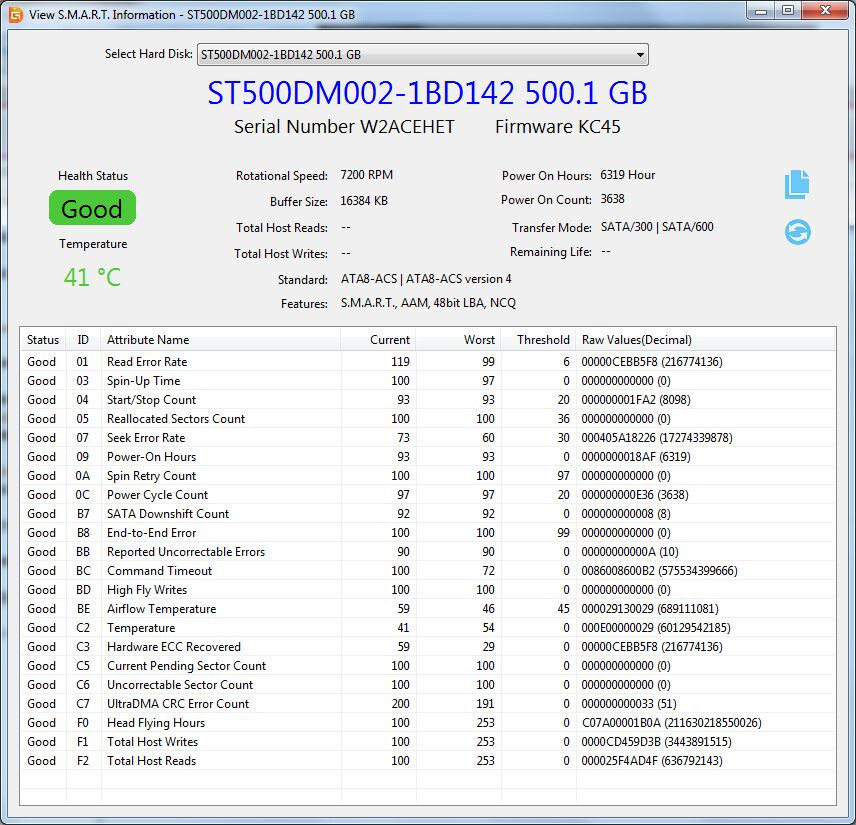Image resolution: width=856 pixels, height=825 pixels.
Task: Select the Hardware ECC Recovered row
Action: point(428,647)
